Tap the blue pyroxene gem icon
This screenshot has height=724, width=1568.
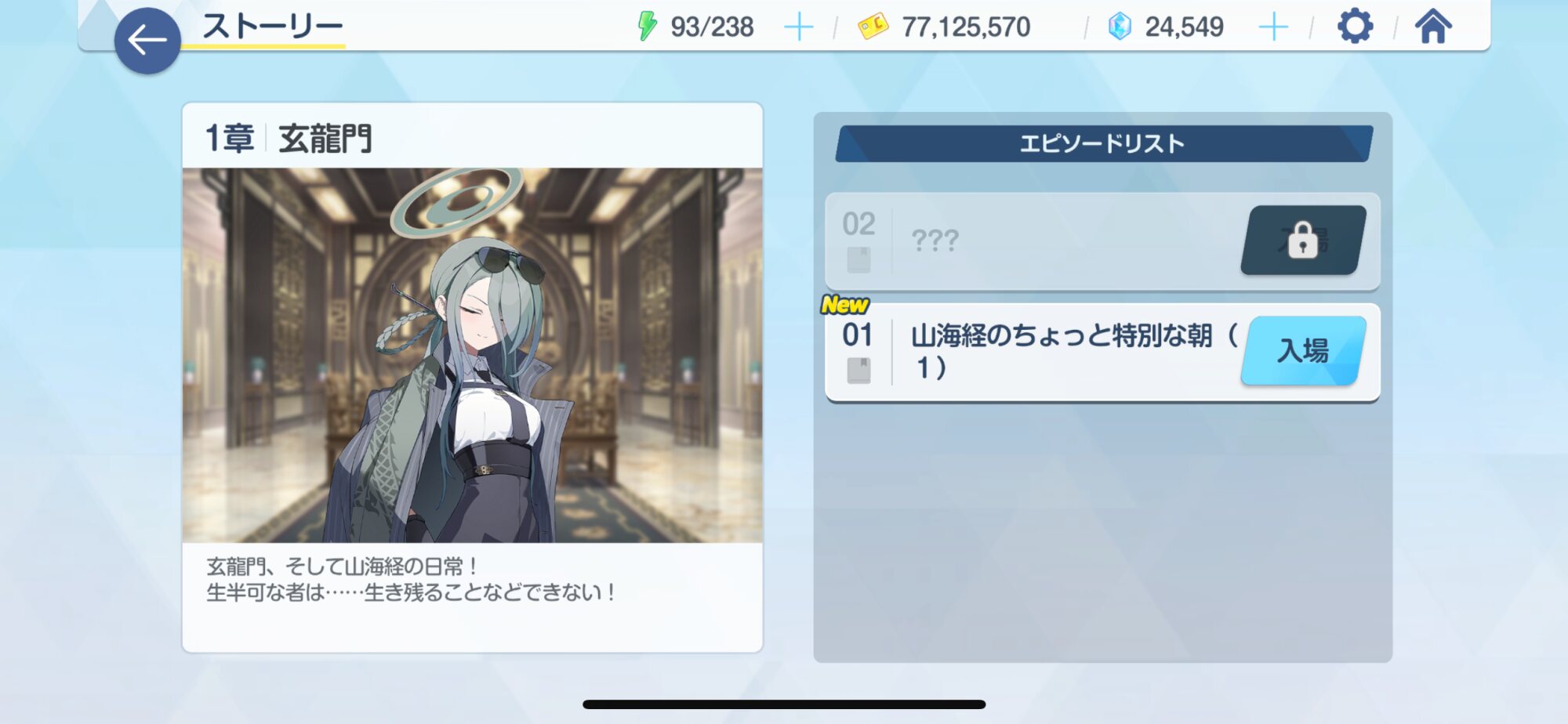click(x=1120, y=27)
